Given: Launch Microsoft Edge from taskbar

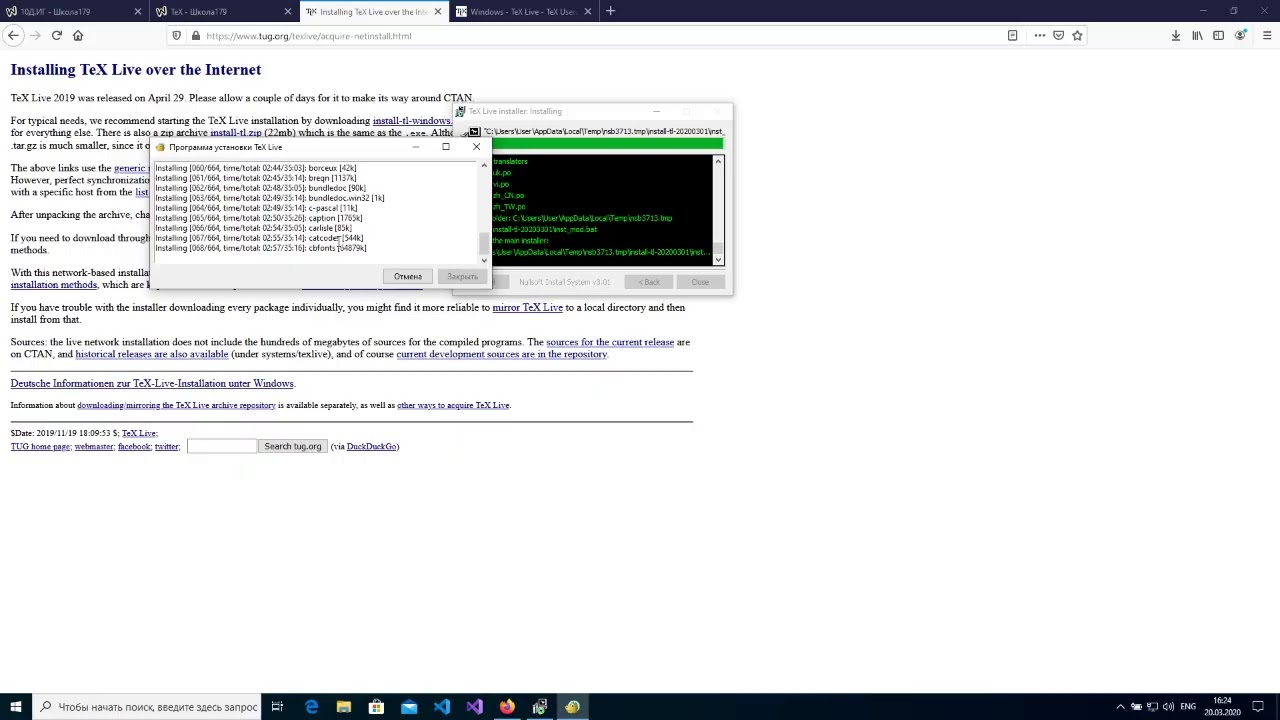Looking at the screenshot, I should point(311,707).
